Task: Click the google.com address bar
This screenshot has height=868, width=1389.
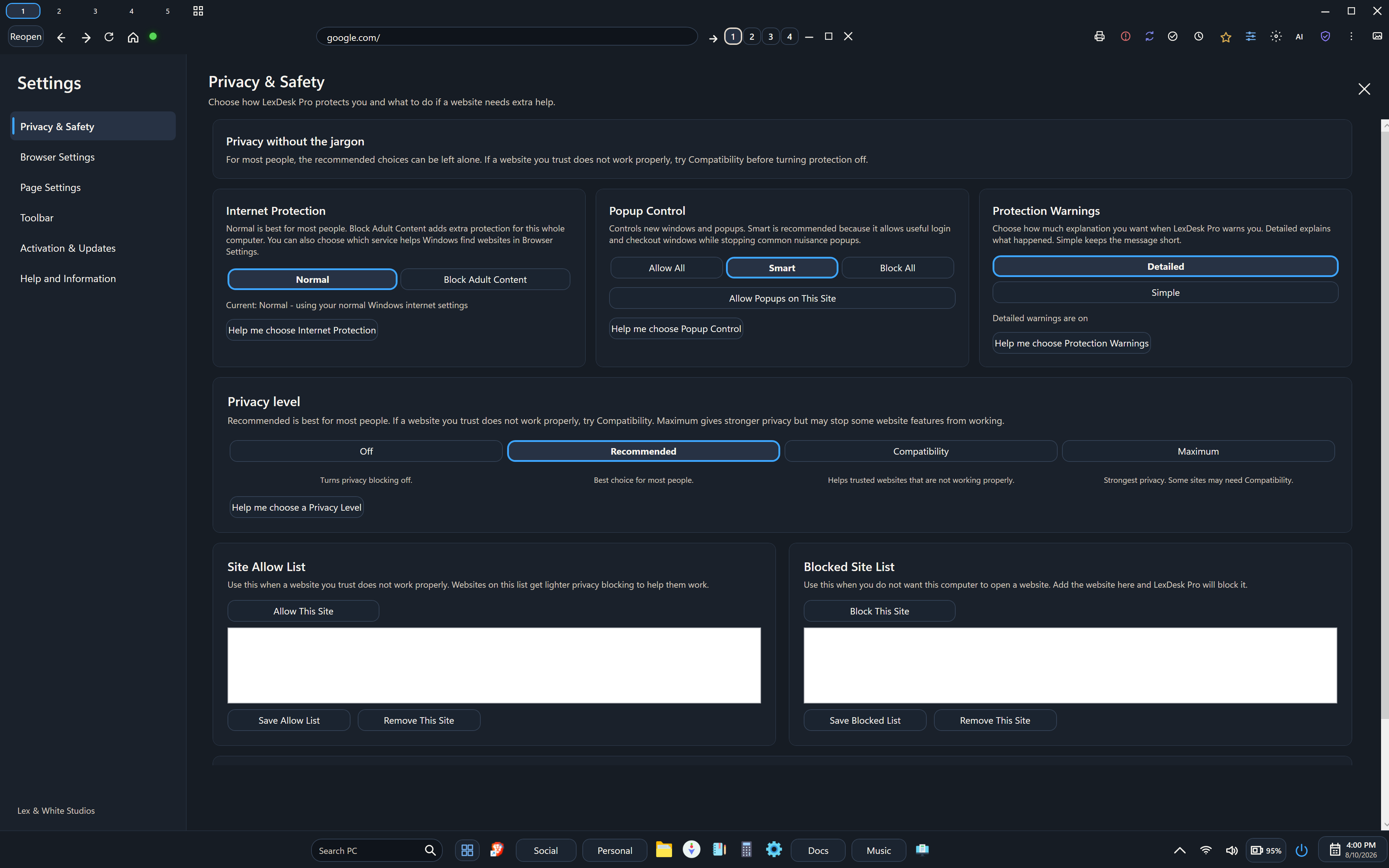Action: [x=507, y=37]
